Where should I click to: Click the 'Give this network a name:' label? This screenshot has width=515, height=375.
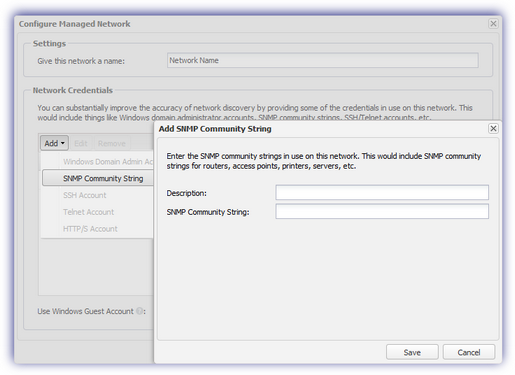(x=81, y=61)
